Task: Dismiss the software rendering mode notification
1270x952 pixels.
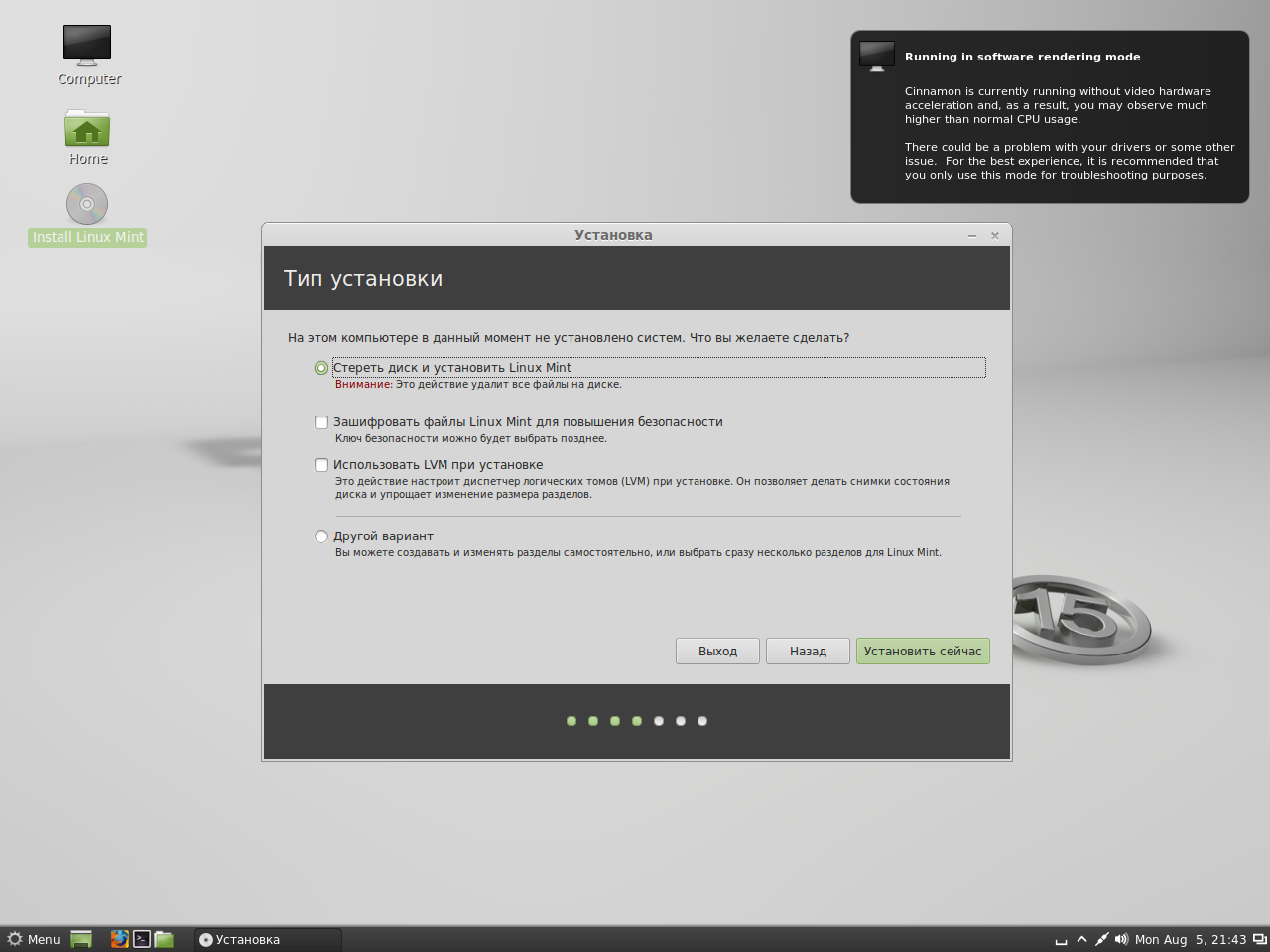Action: [x=1050, y=117]
